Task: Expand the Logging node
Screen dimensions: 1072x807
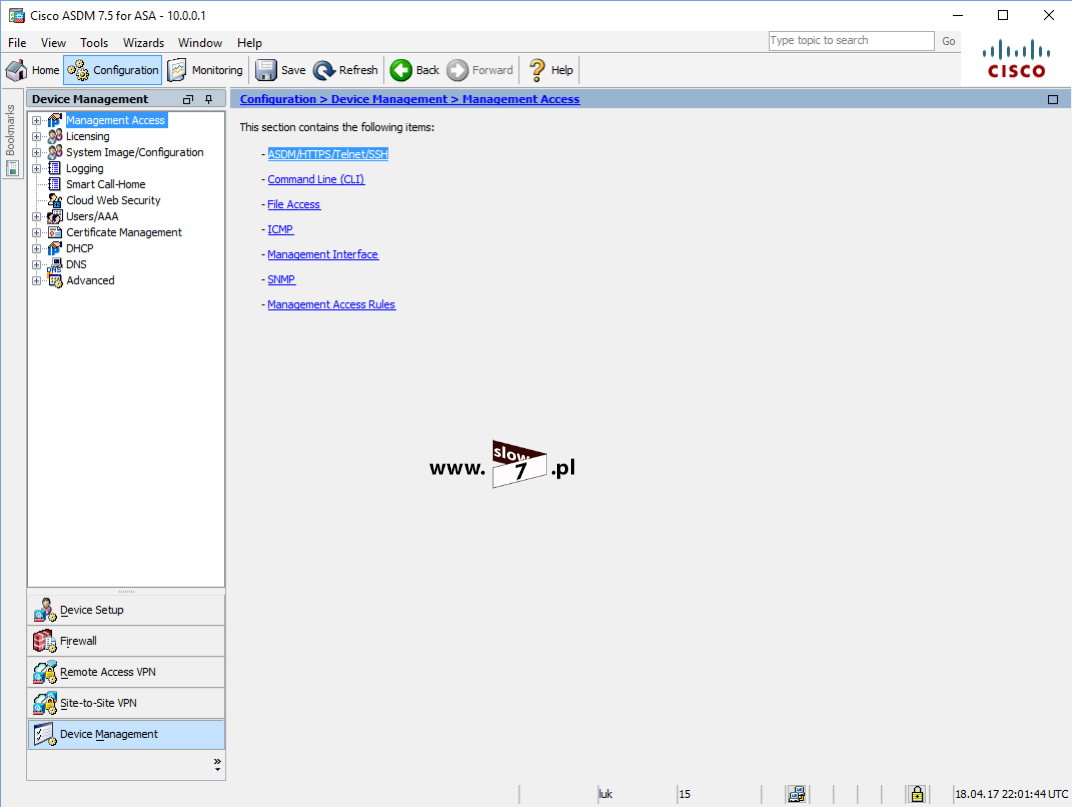Action: point(36,168)
